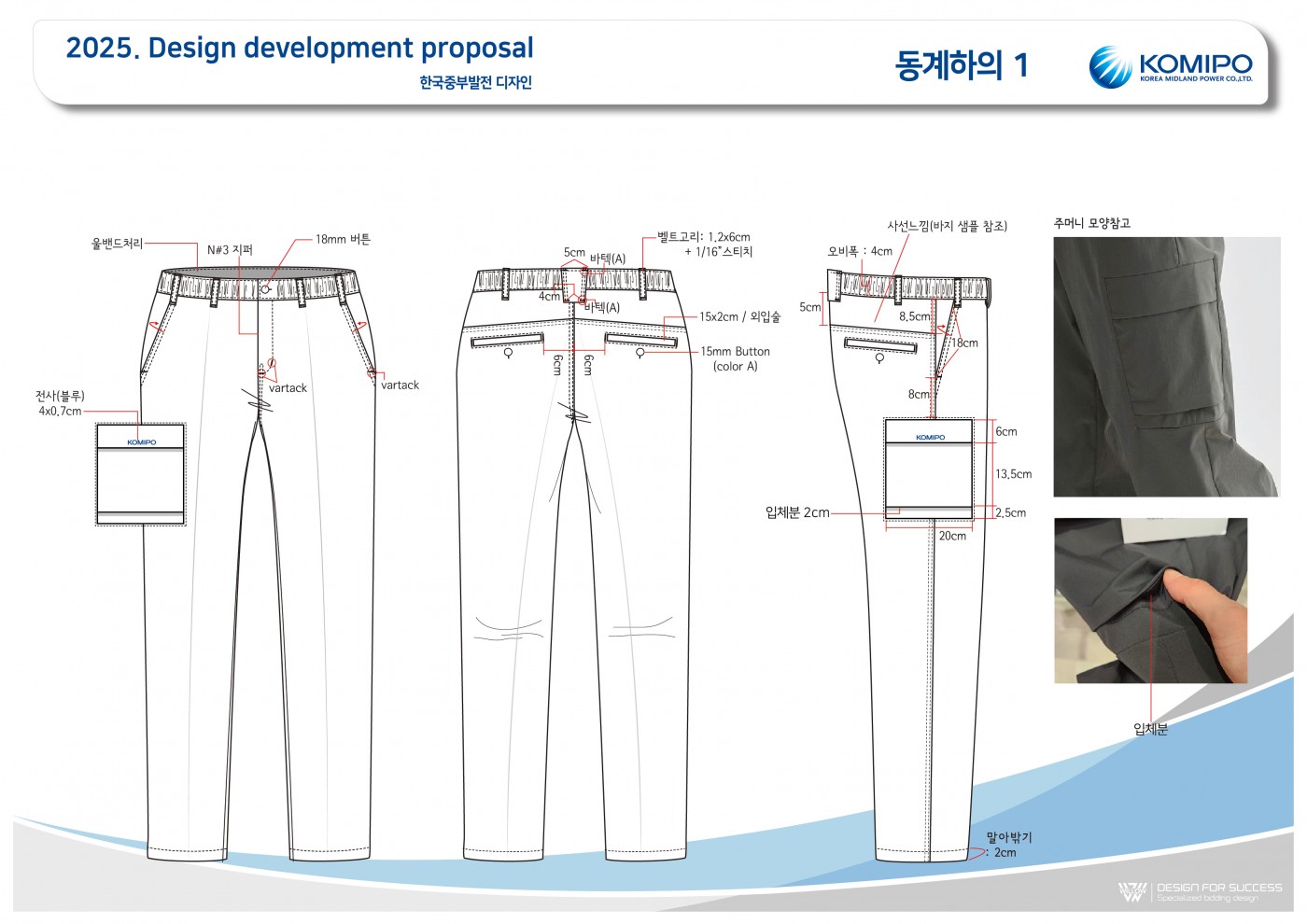Click the '전사(블루) 4x0.7cm' label
Image resolution: width=1307 pixels, height=924 pixels.
click(60, 403)
